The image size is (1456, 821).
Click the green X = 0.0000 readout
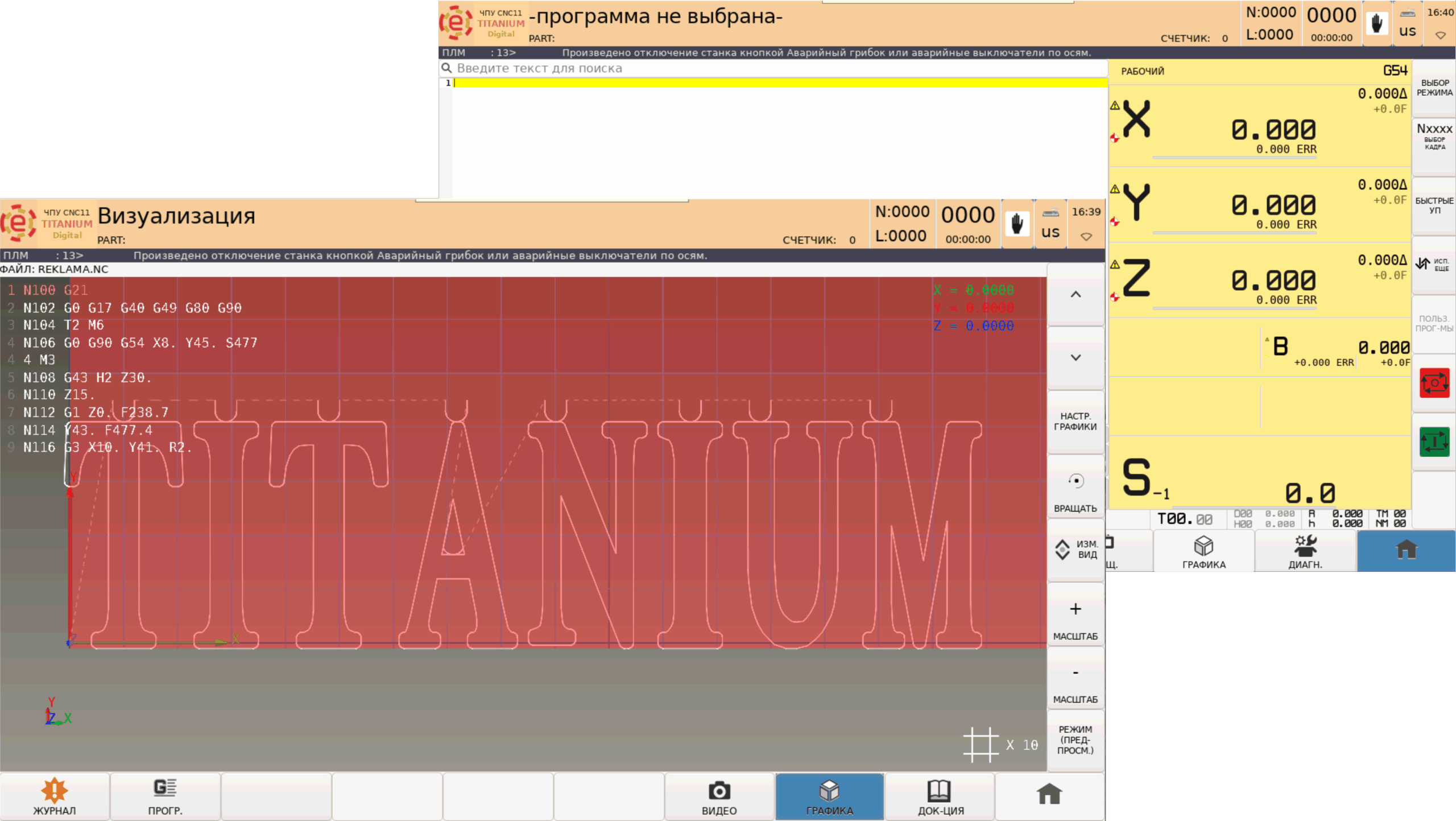pyautogui.click(x=973, y=290)
